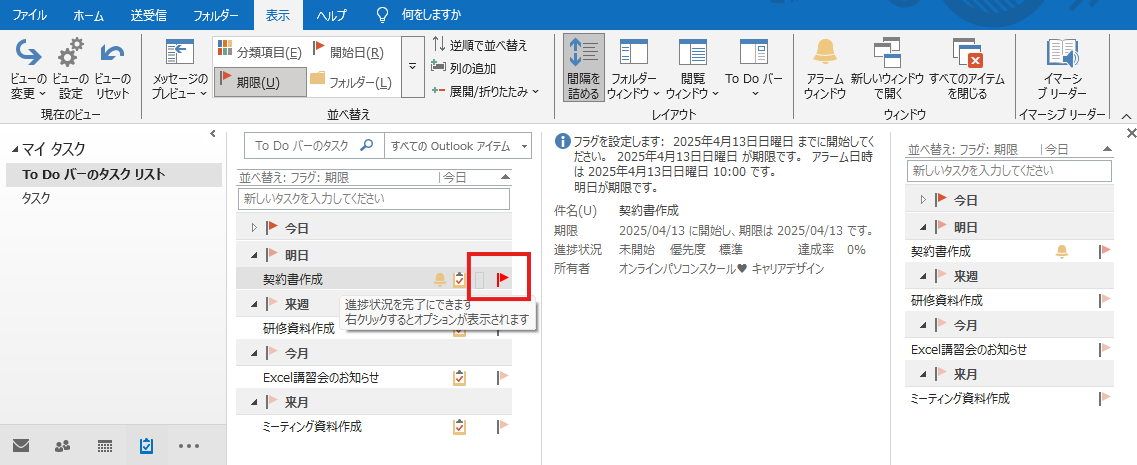
Task: Switch to the フォルダー tab
Action: [x=215, y=15]
